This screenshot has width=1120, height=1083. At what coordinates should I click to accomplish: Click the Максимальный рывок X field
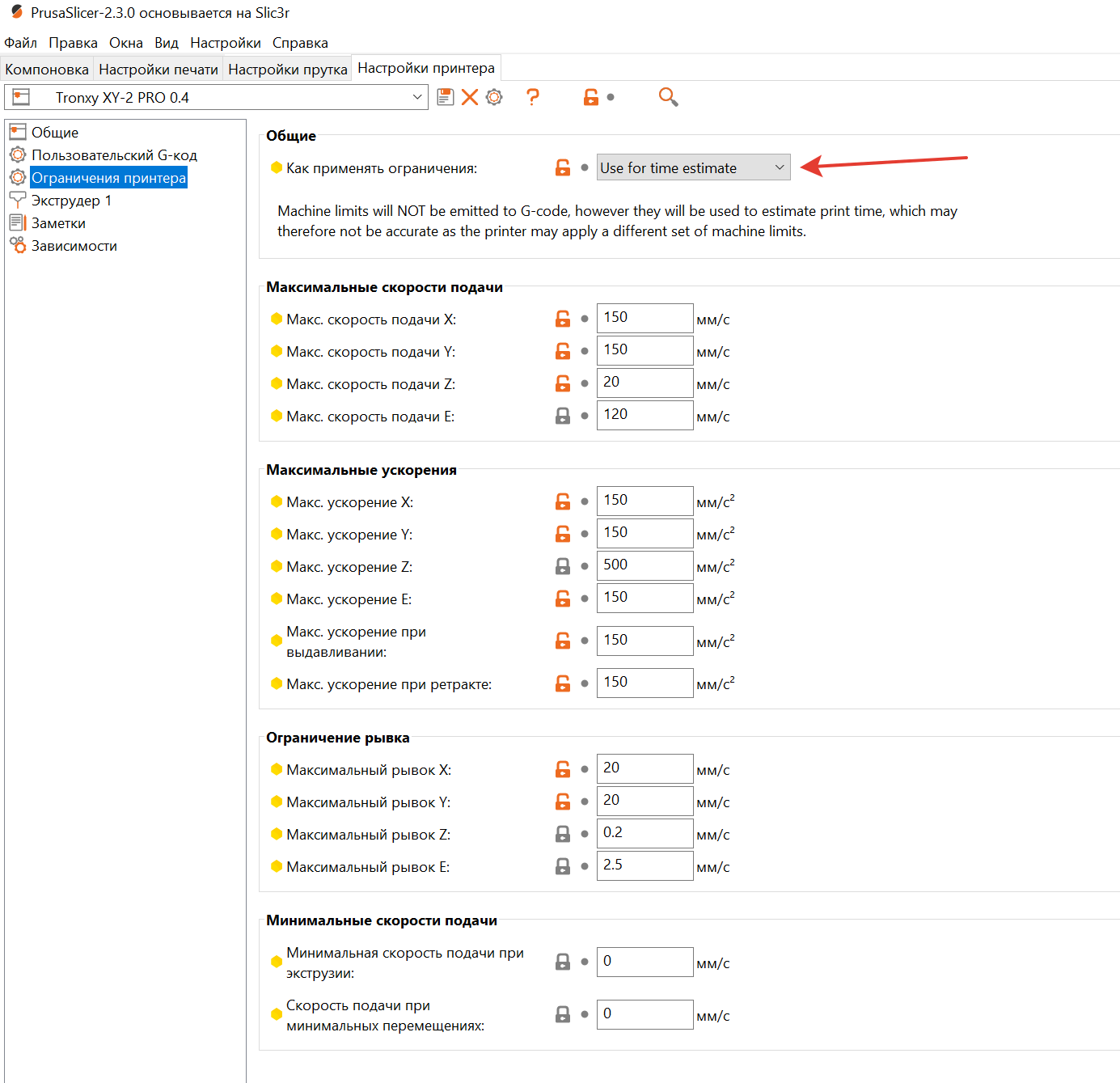point(645,768)
